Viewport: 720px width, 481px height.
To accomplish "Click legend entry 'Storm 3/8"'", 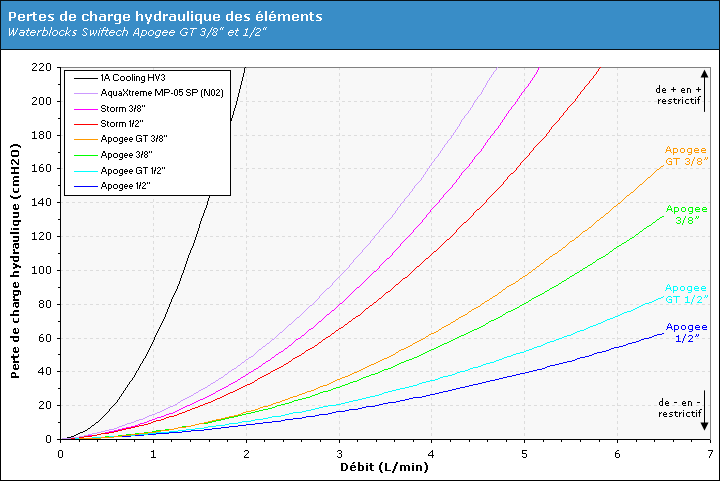I will click(x=123, y=109).
